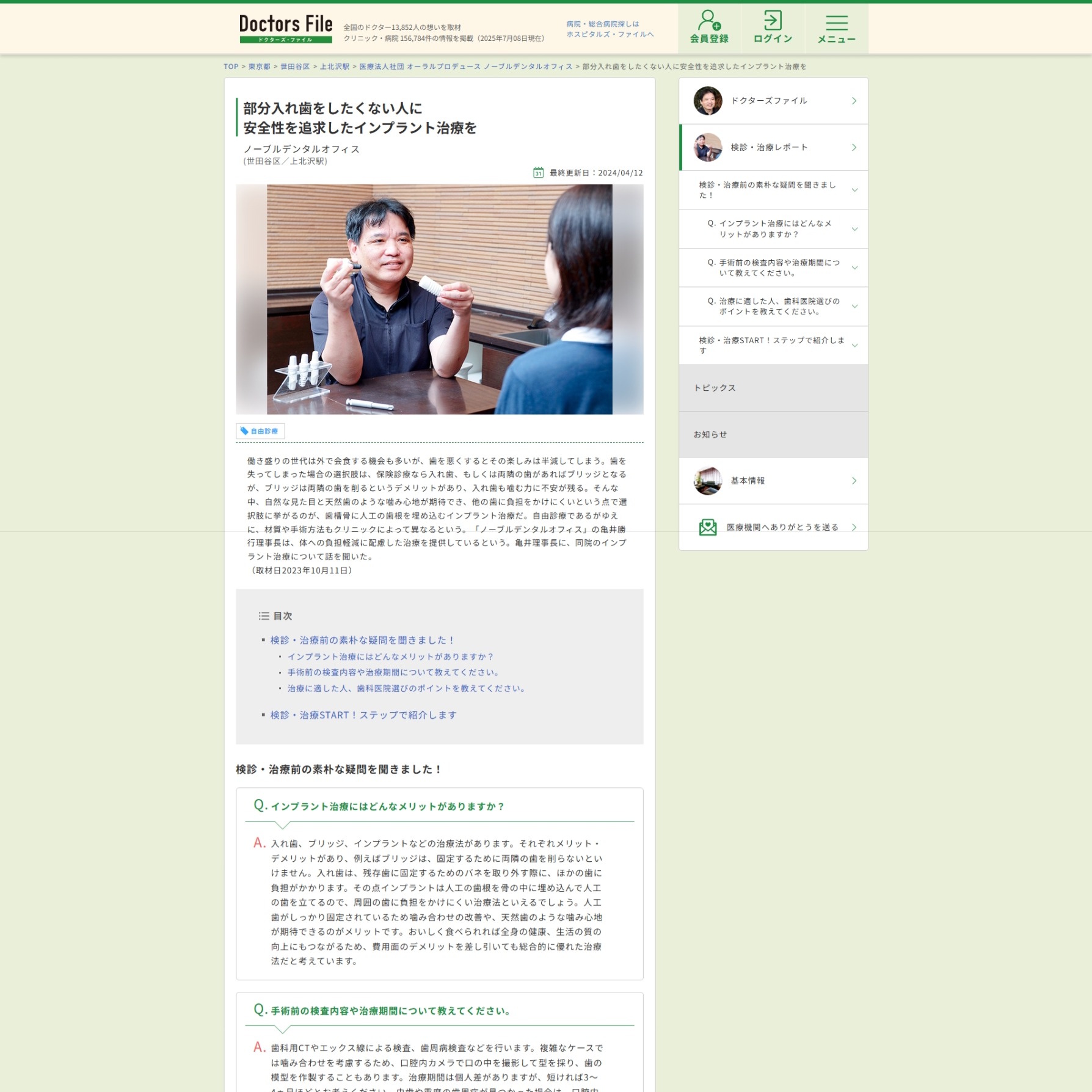Viewport: 1092px width, 1092px height.
Task: Click last breadcrumb 部分入れ歯をしたくない人に安全性を追求
Action: click(694, 67)
